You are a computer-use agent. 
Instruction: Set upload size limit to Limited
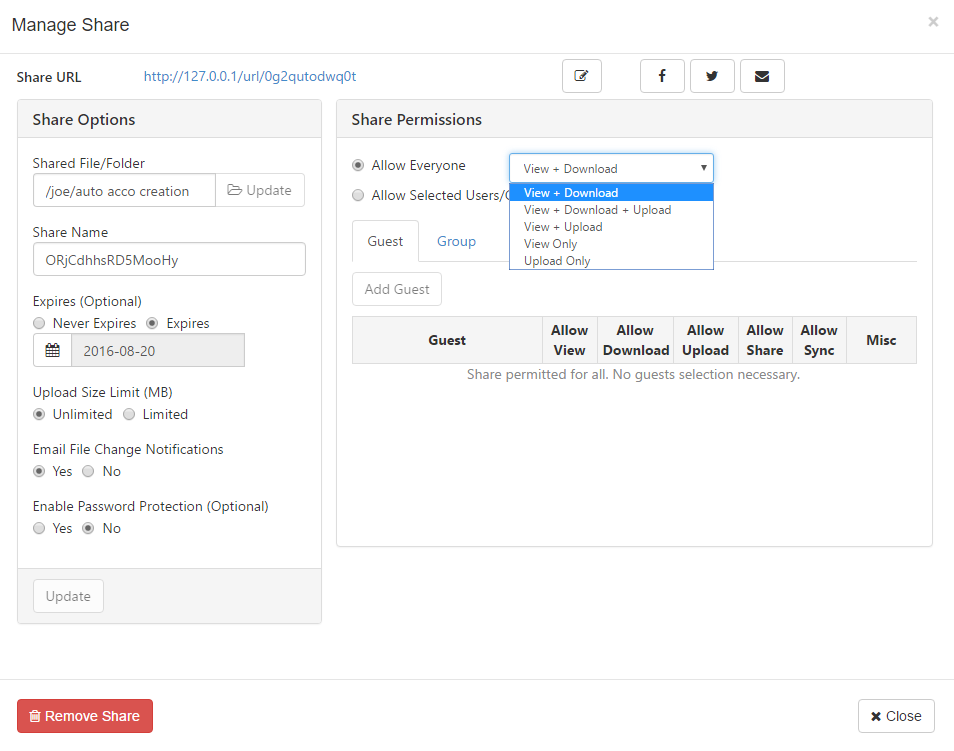[x=129, y=414]
